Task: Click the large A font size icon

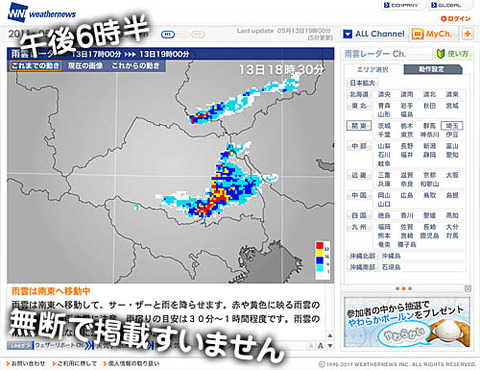Action: coord(320,346)
